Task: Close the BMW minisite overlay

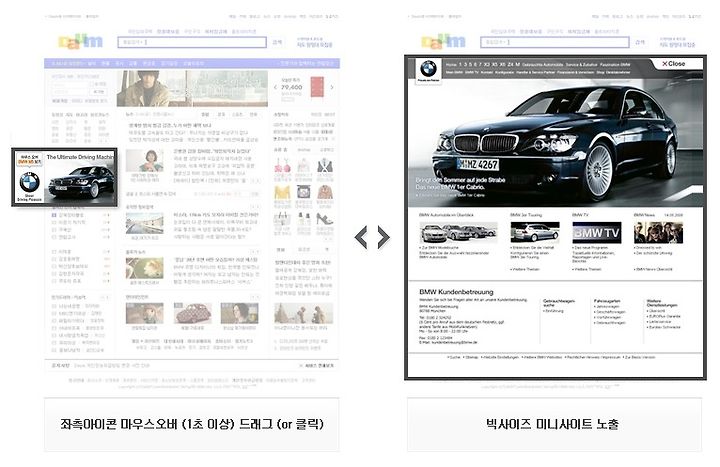Action: pos(674,64)
